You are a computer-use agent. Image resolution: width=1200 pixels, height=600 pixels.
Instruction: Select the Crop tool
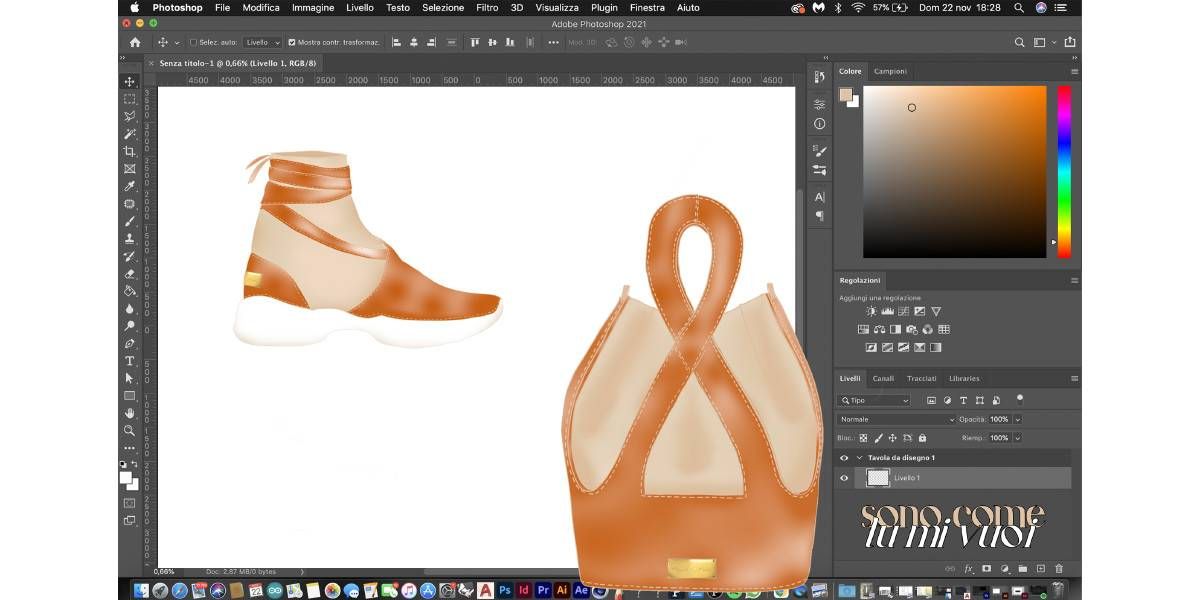pos(129,151)
